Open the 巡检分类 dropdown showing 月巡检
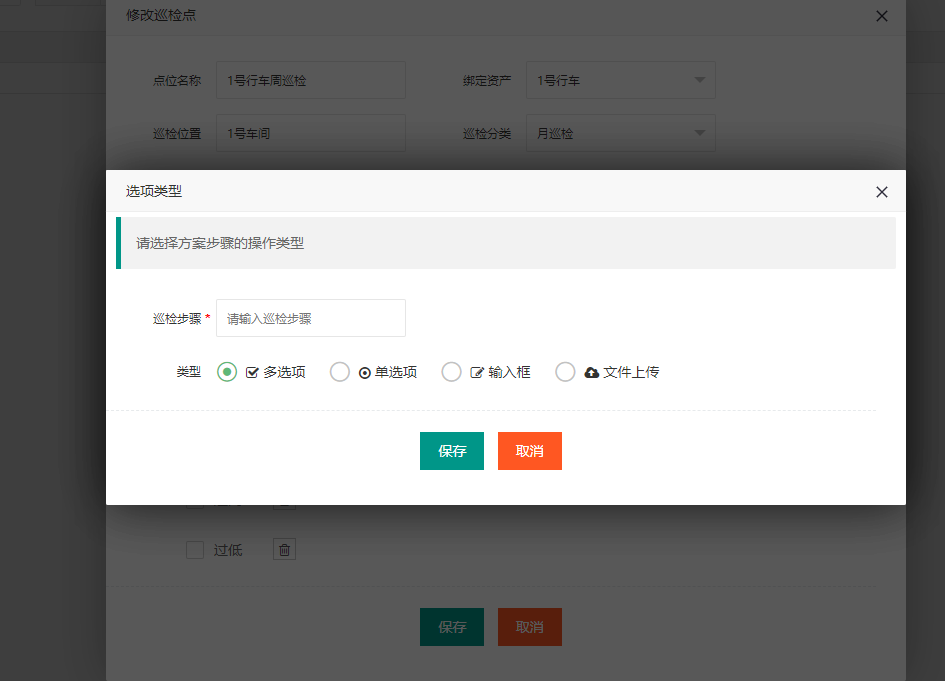The height and width of the screenshot is (681, 945). [x=621, y=133]
